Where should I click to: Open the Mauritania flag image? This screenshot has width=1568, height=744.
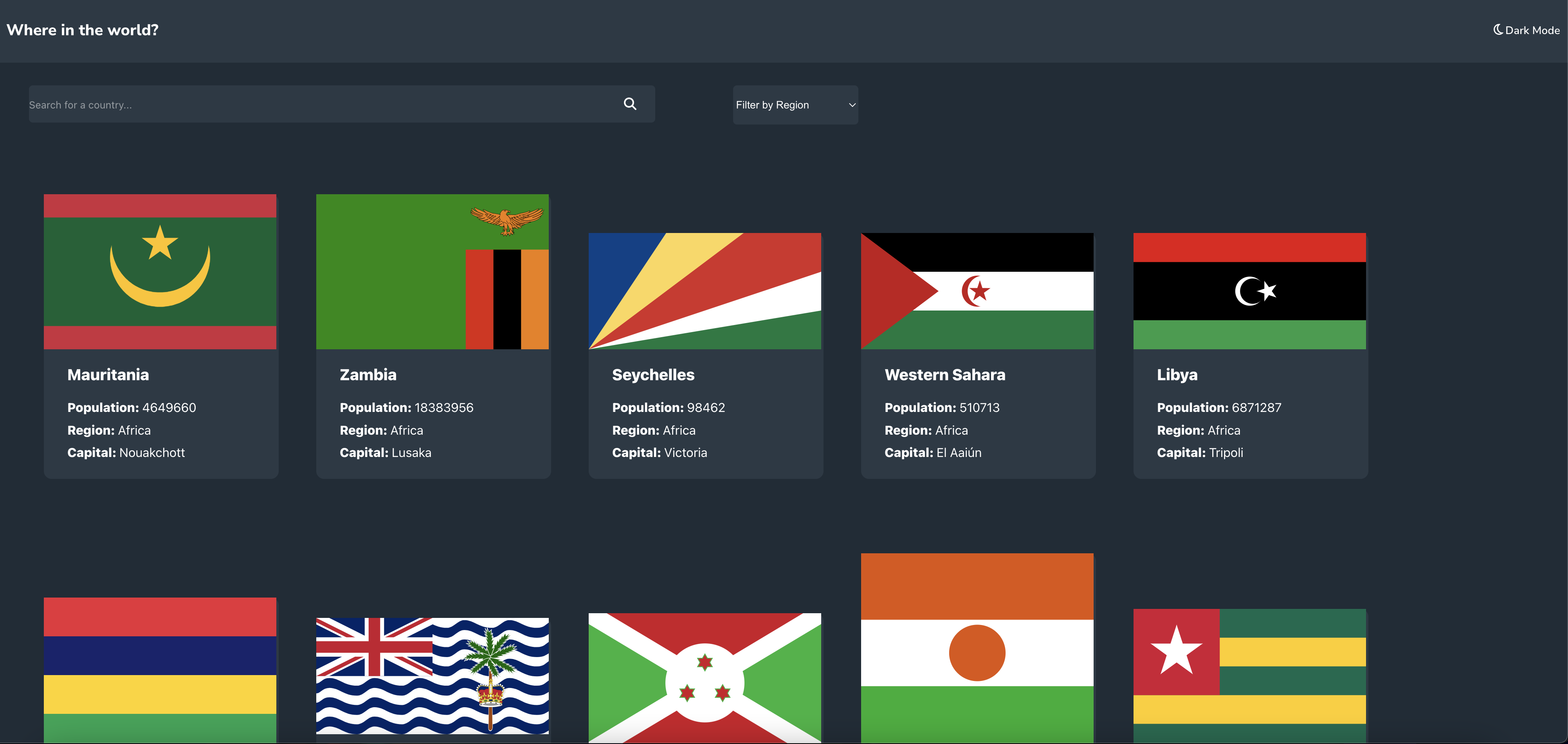pos(160,271)
